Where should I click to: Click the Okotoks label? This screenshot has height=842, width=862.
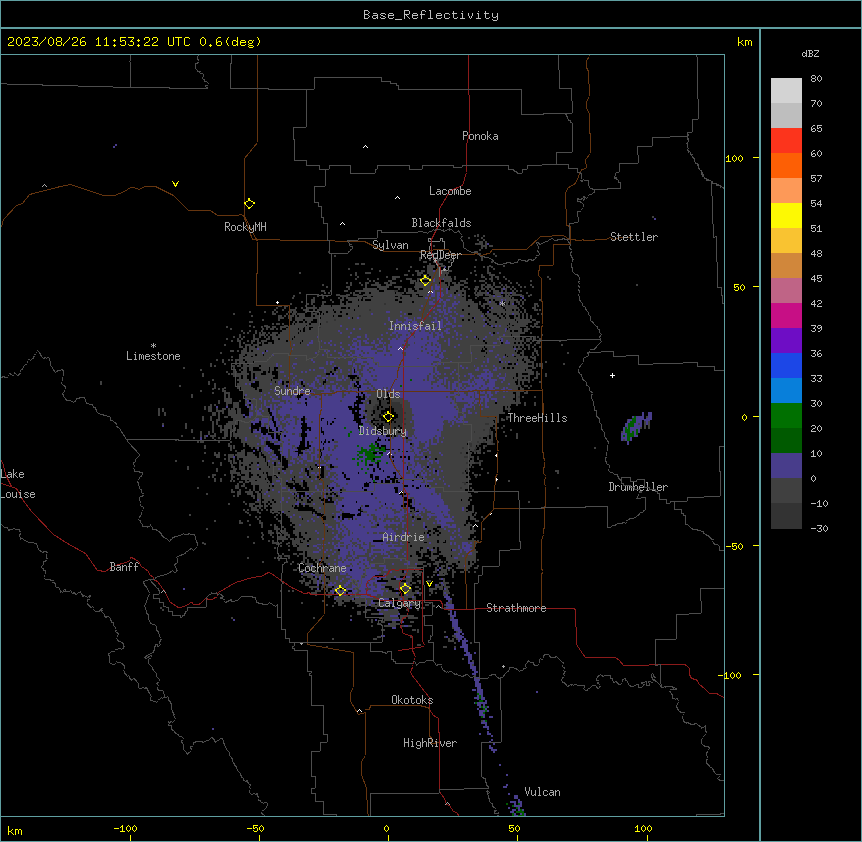click(x=412, y=700)
